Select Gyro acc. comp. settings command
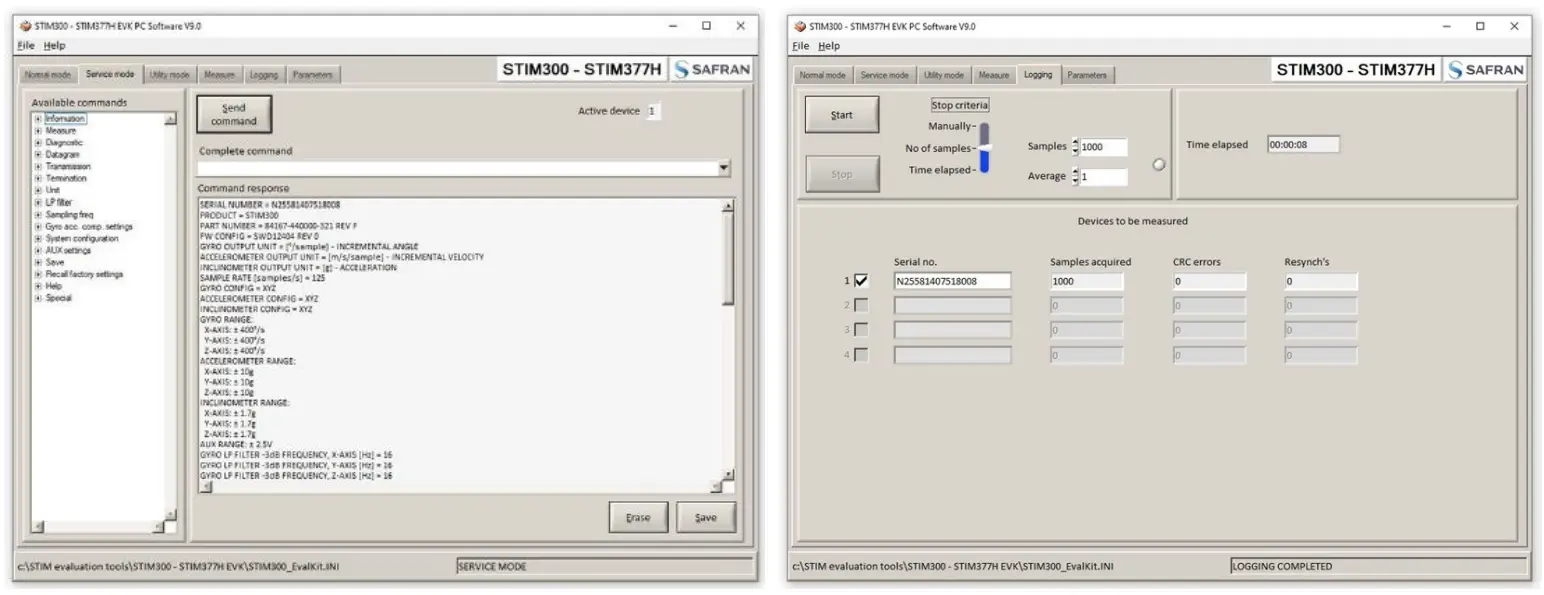1544x595 pixels. (x=89, y=227)
